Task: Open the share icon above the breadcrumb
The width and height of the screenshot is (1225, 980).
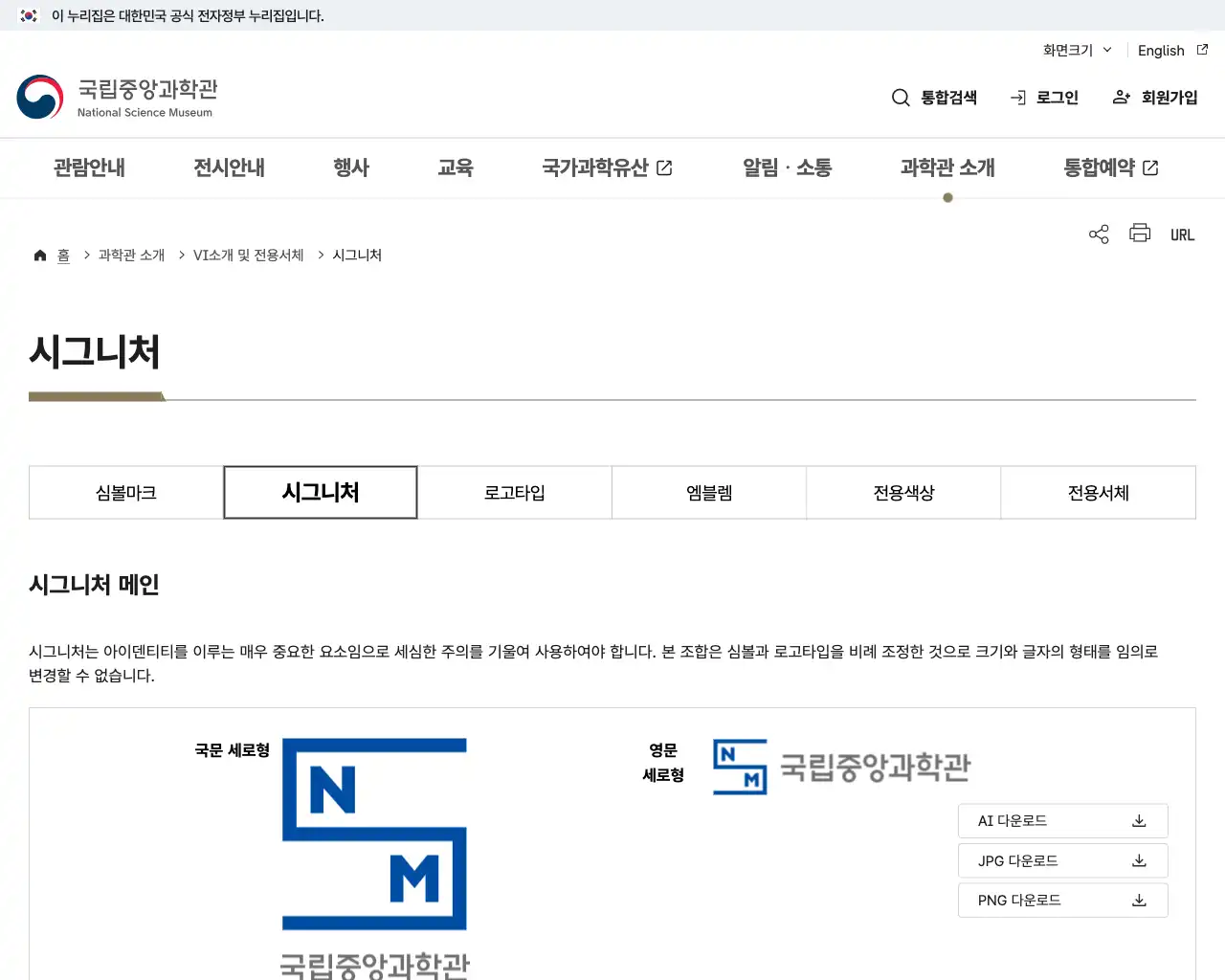Action: point(1098,233)
